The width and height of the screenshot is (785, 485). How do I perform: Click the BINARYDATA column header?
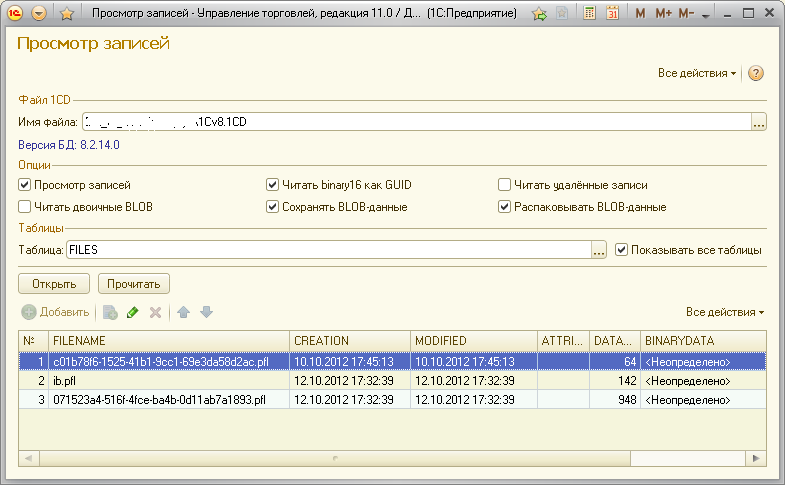pos(703,341)
